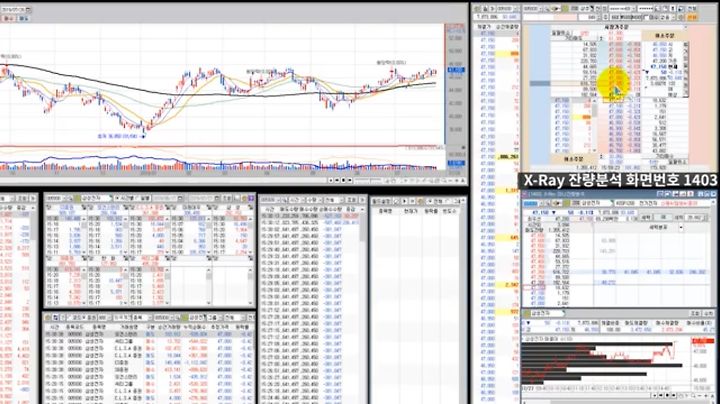Open the stock code dropdown in the X-Ray window toolbar
720x404 pixels.
click(x=541, y=203)
